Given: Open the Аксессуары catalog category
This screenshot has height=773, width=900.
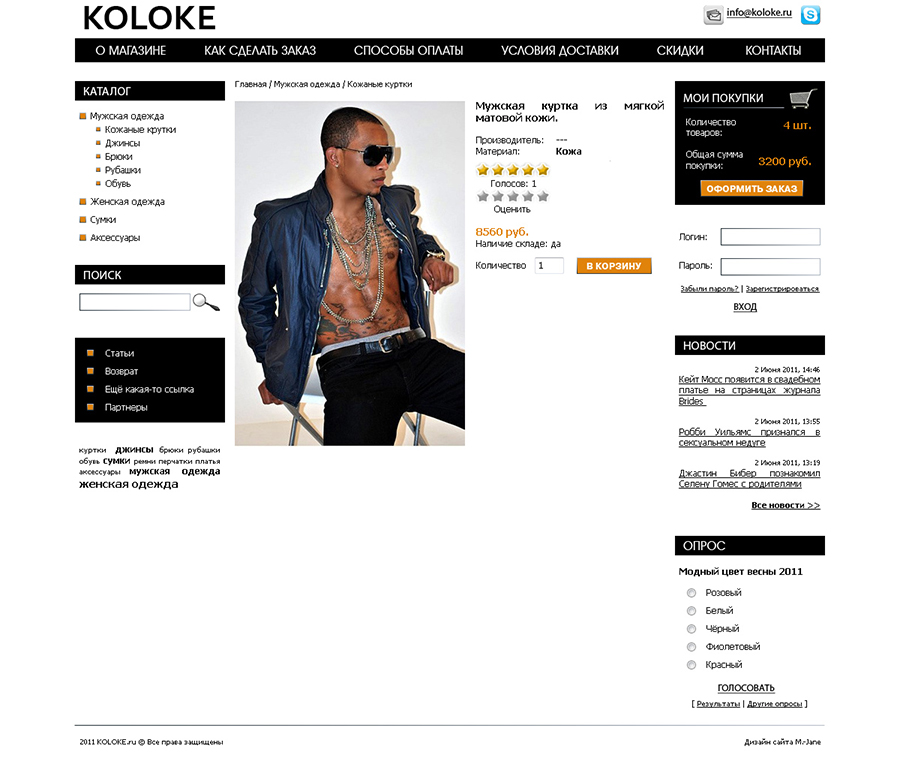Looking at the screenshot, I should (115, 238).
